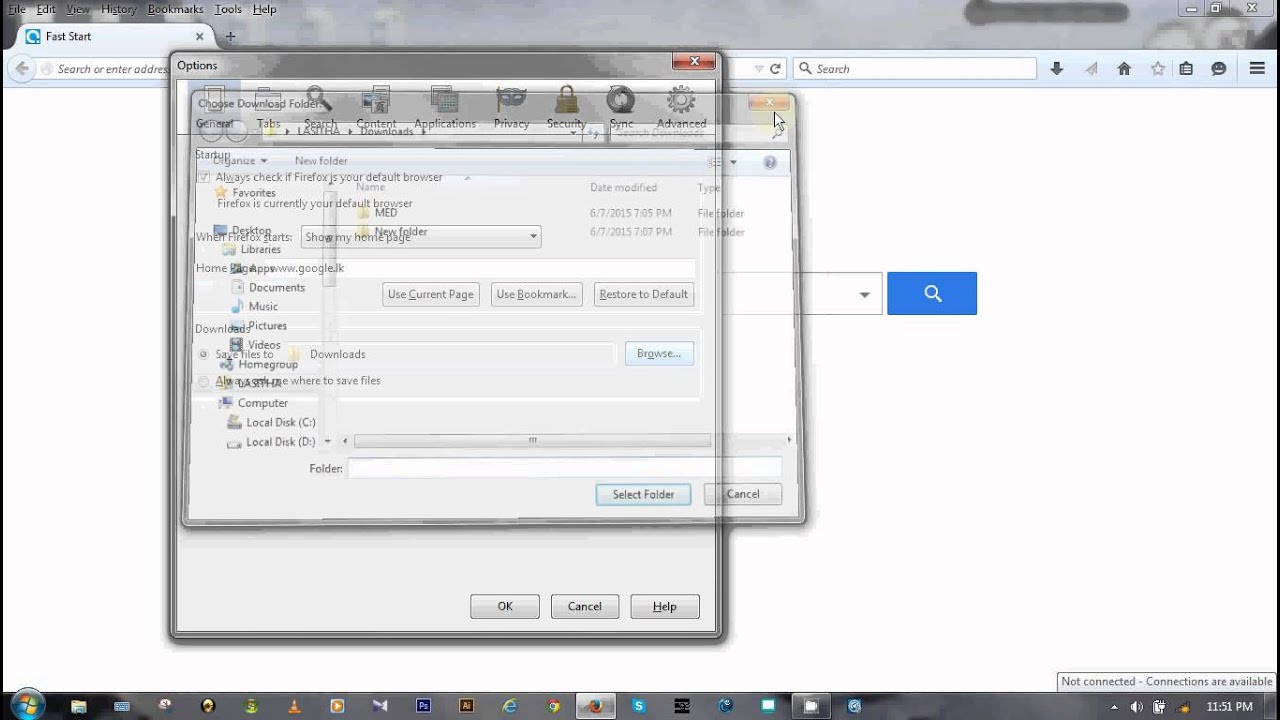
Task: Open the dropdown beside the page search box
Action: 864,295
